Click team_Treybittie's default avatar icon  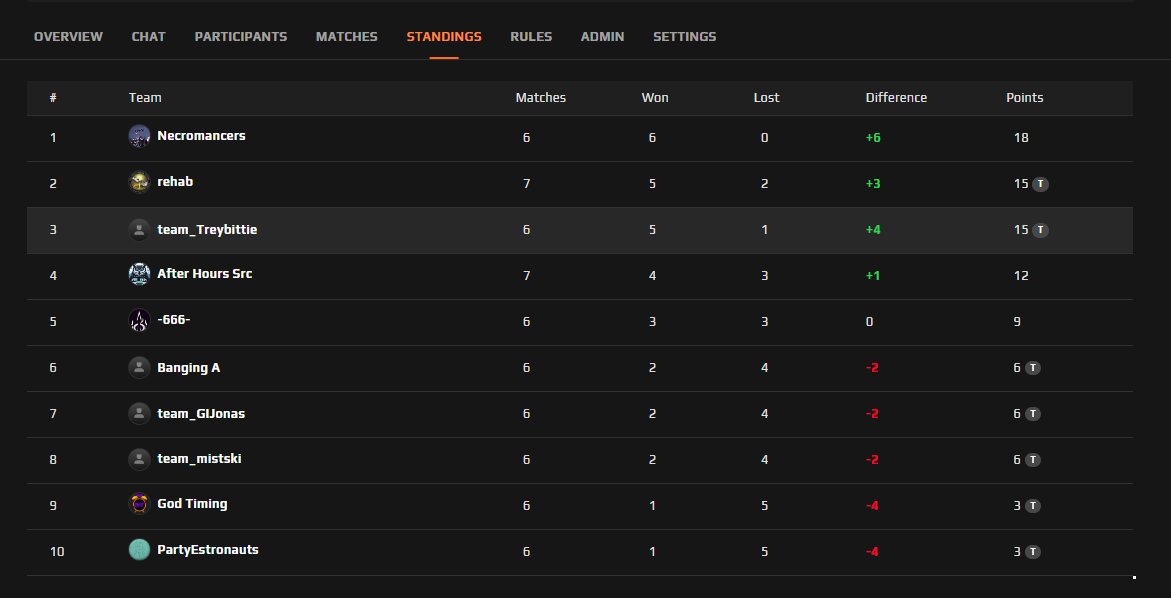pyautogui.click(x=138, y=228)
